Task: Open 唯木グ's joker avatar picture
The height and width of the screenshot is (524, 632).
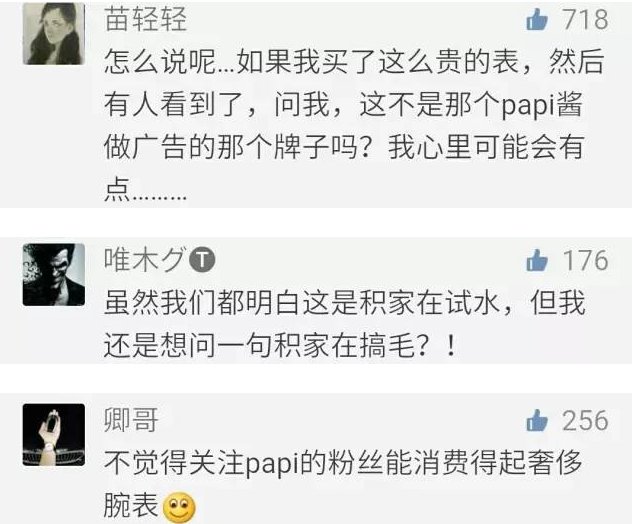Action: click(x=54, y=274)
